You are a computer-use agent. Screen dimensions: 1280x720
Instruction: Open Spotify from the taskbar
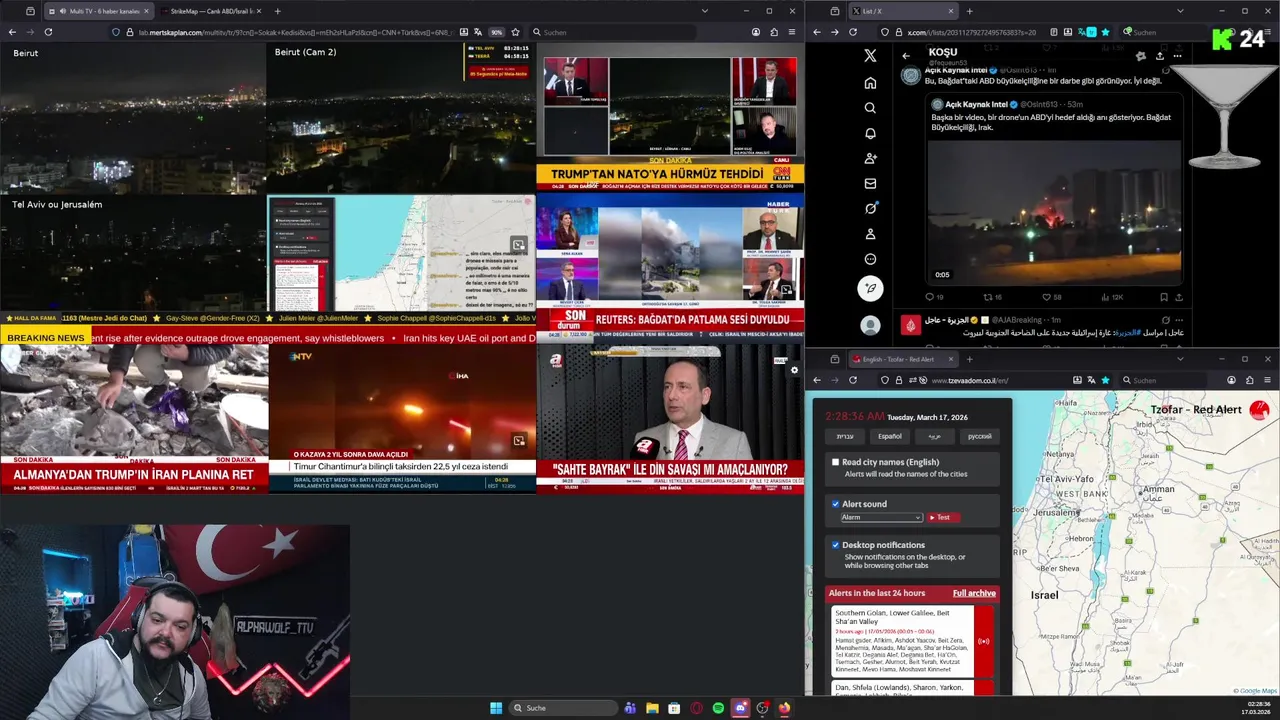(718, 708)
